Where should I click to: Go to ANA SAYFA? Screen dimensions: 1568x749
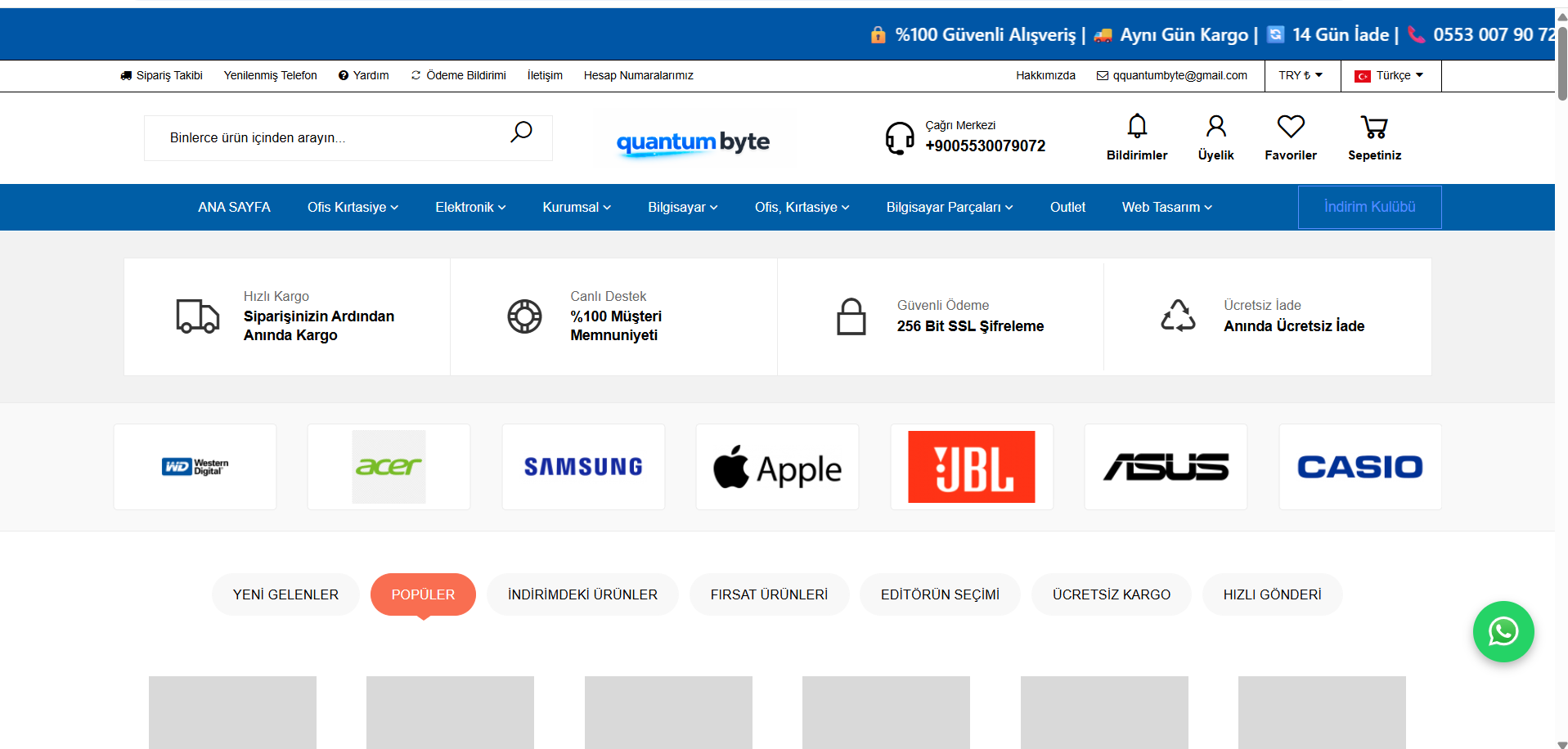(x=234, y=207)
